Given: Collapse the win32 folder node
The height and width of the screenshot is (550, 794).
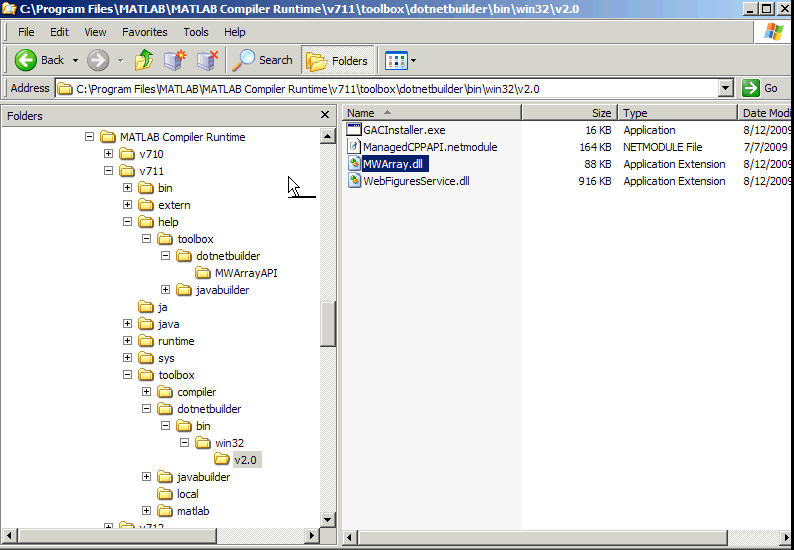Looking at the screenshot, I should pos(184,443).
